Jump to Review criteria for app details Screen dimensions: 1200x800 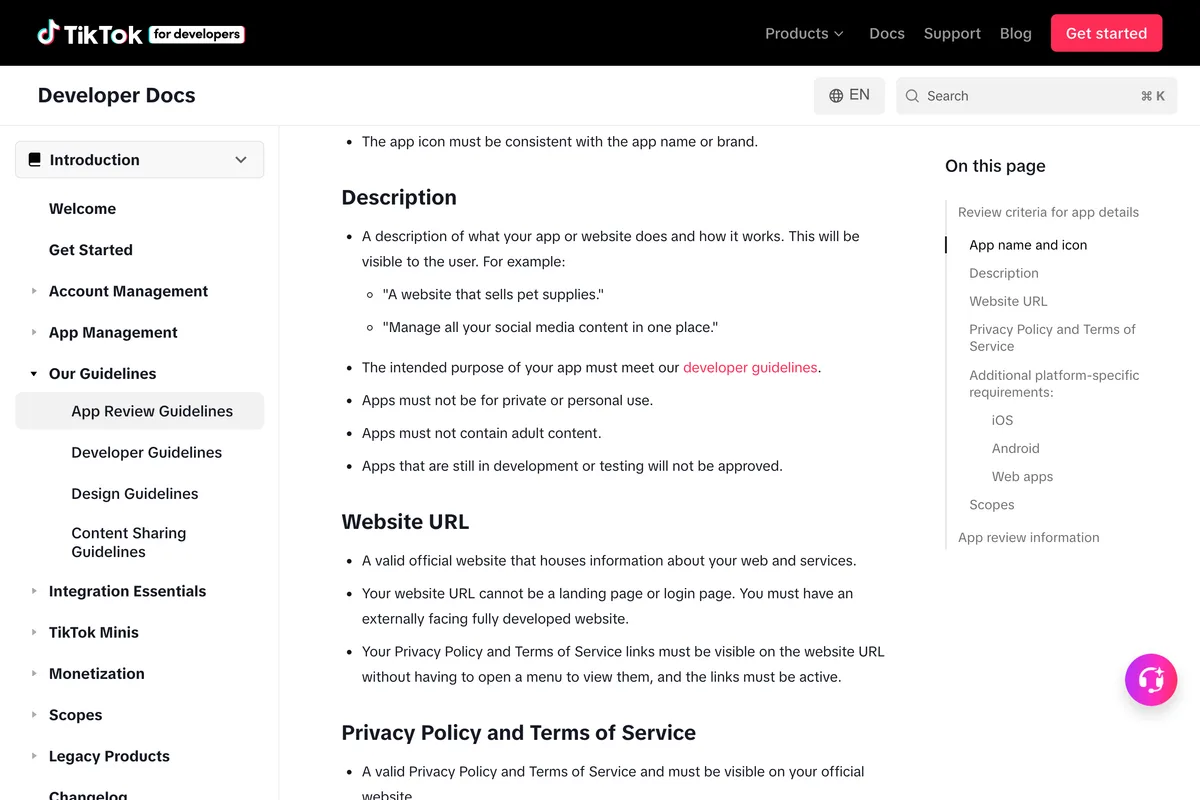coord(1048,212)
